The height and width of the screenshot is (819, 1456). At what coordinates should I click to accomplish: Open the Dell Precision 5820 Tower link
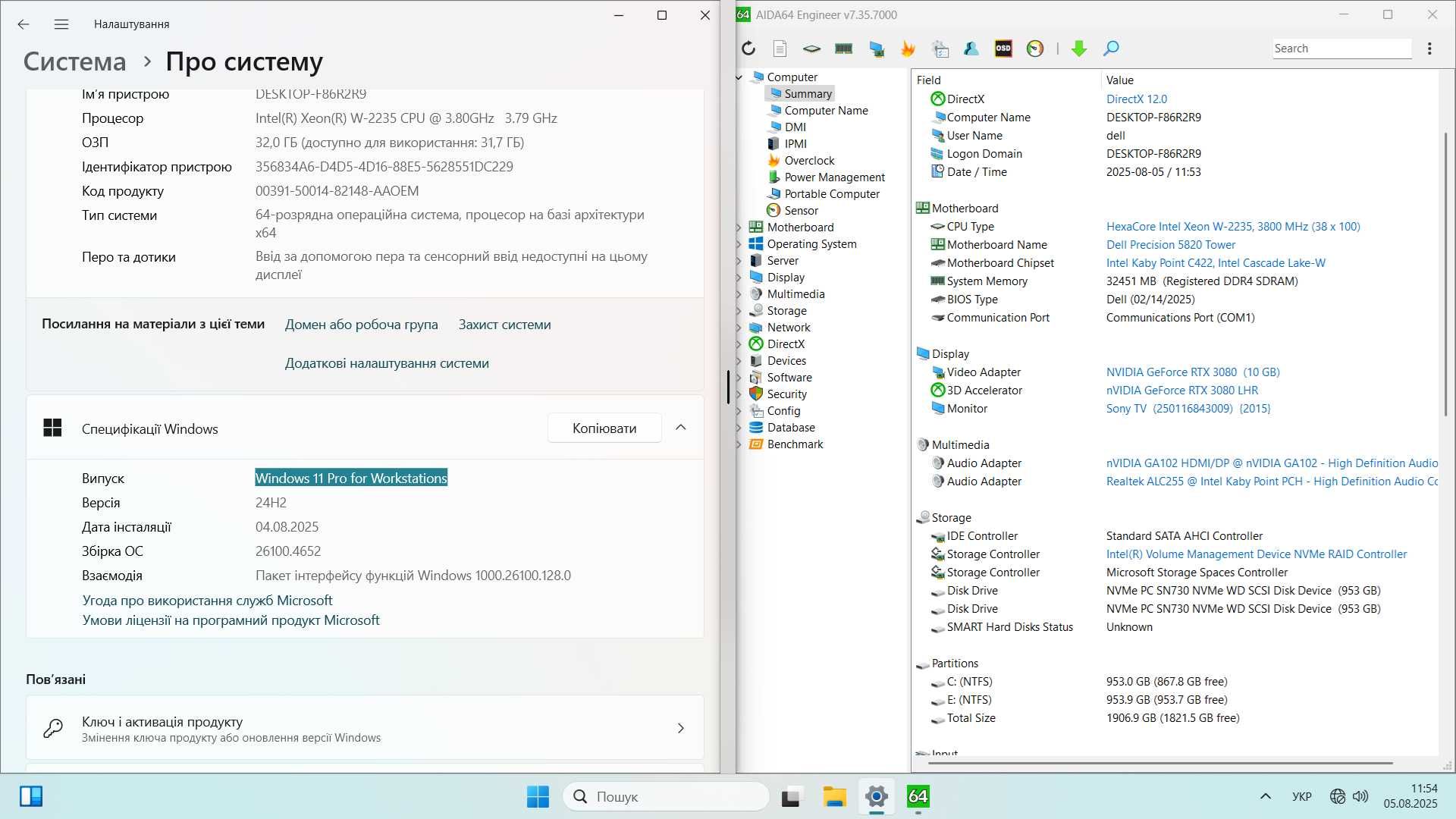(1170, 245)
